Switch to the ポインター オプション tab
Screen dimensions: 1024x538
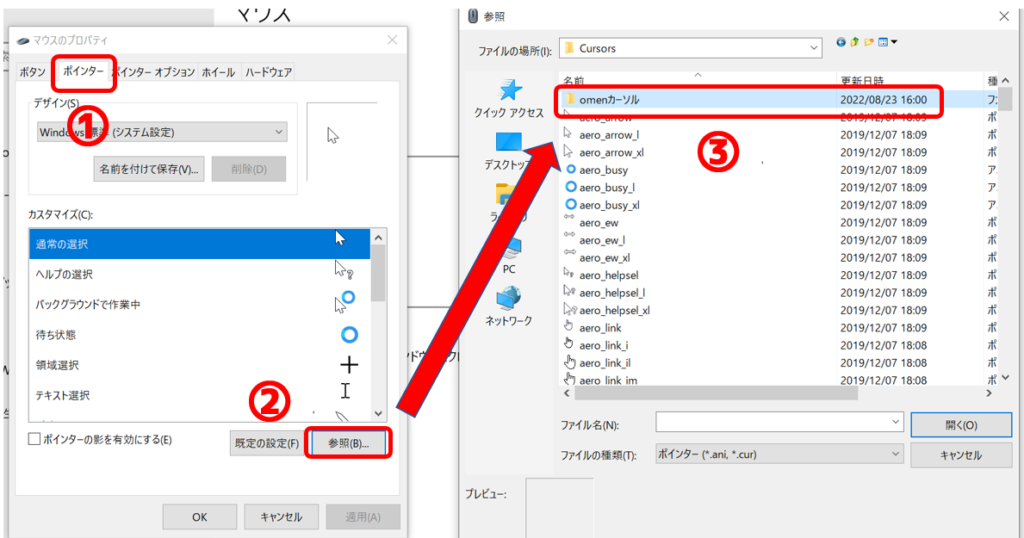[154, 72]
